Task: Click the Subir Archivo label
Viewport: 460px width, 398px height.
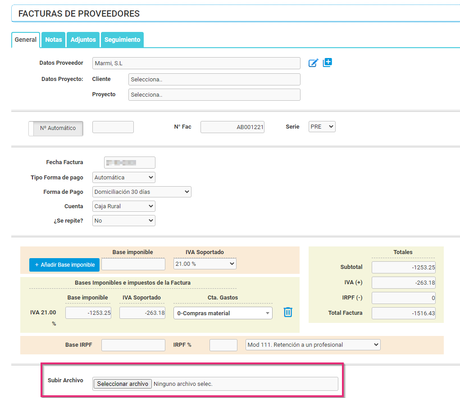Action: coord(65,380)
